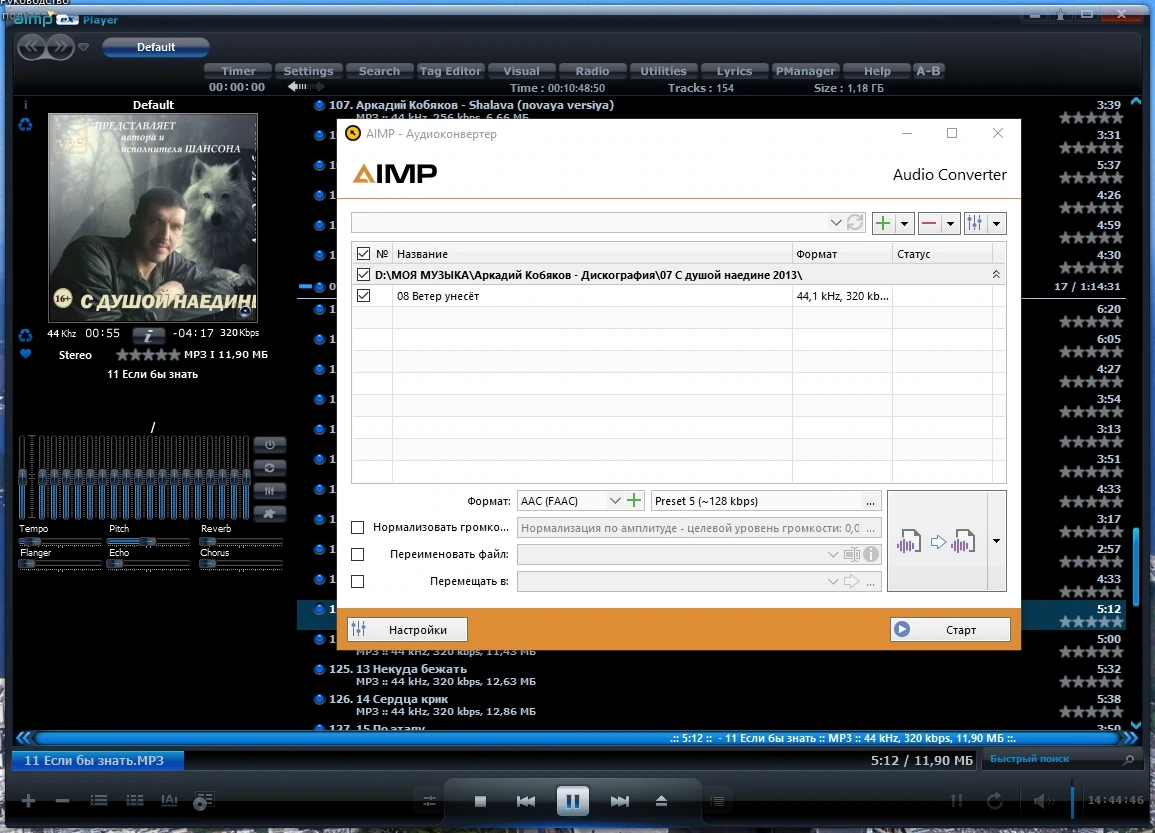Skip to previous track in player
The width and height of the screenshot is (1155, 833).
pos(526,801)
